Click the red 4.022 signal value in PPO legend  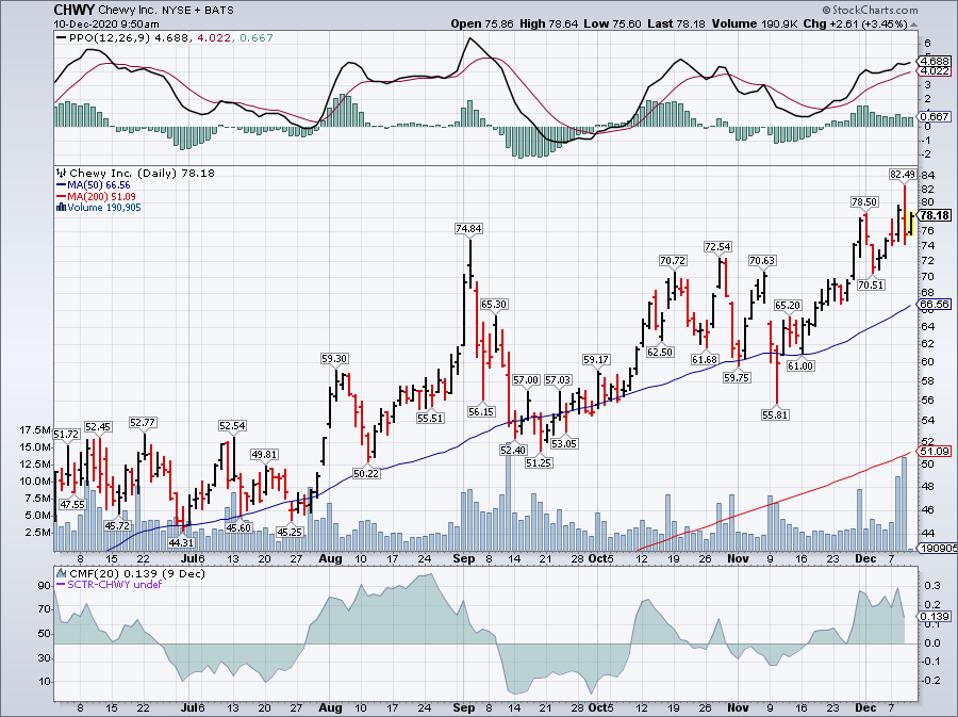coord(214,38)
